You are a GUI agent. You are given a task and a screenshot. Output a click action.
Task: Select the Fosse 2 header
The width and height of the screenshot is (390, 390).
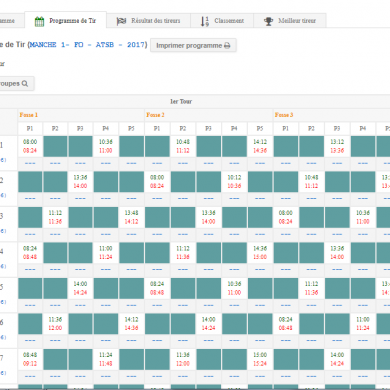pyautogui.click(x=155, y=115)
